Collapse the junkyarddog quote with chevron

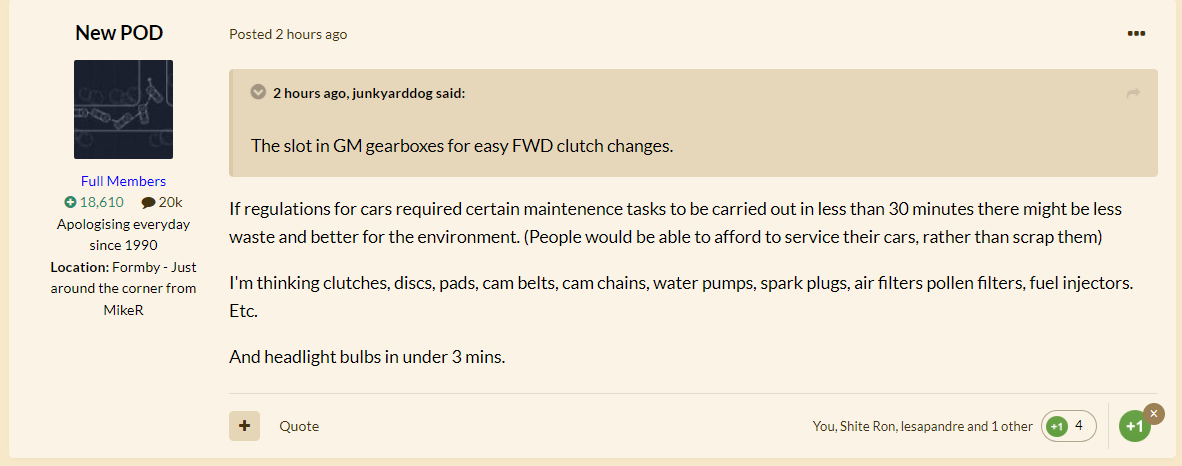[258, 92]
